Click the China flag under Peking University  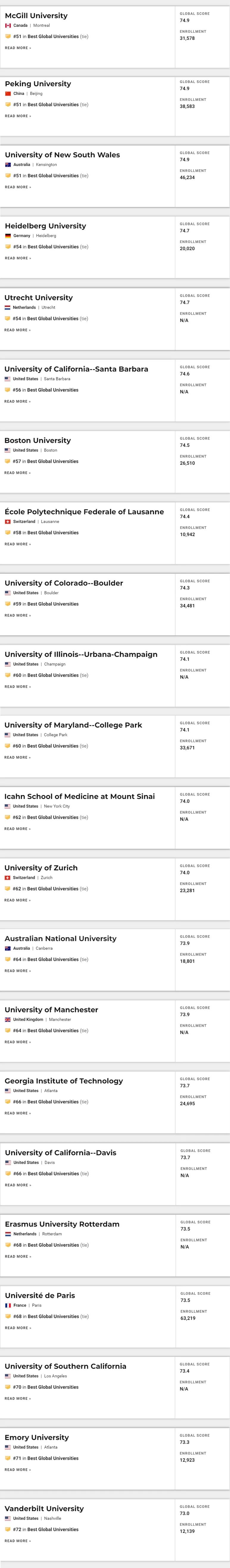pos(8,94)
